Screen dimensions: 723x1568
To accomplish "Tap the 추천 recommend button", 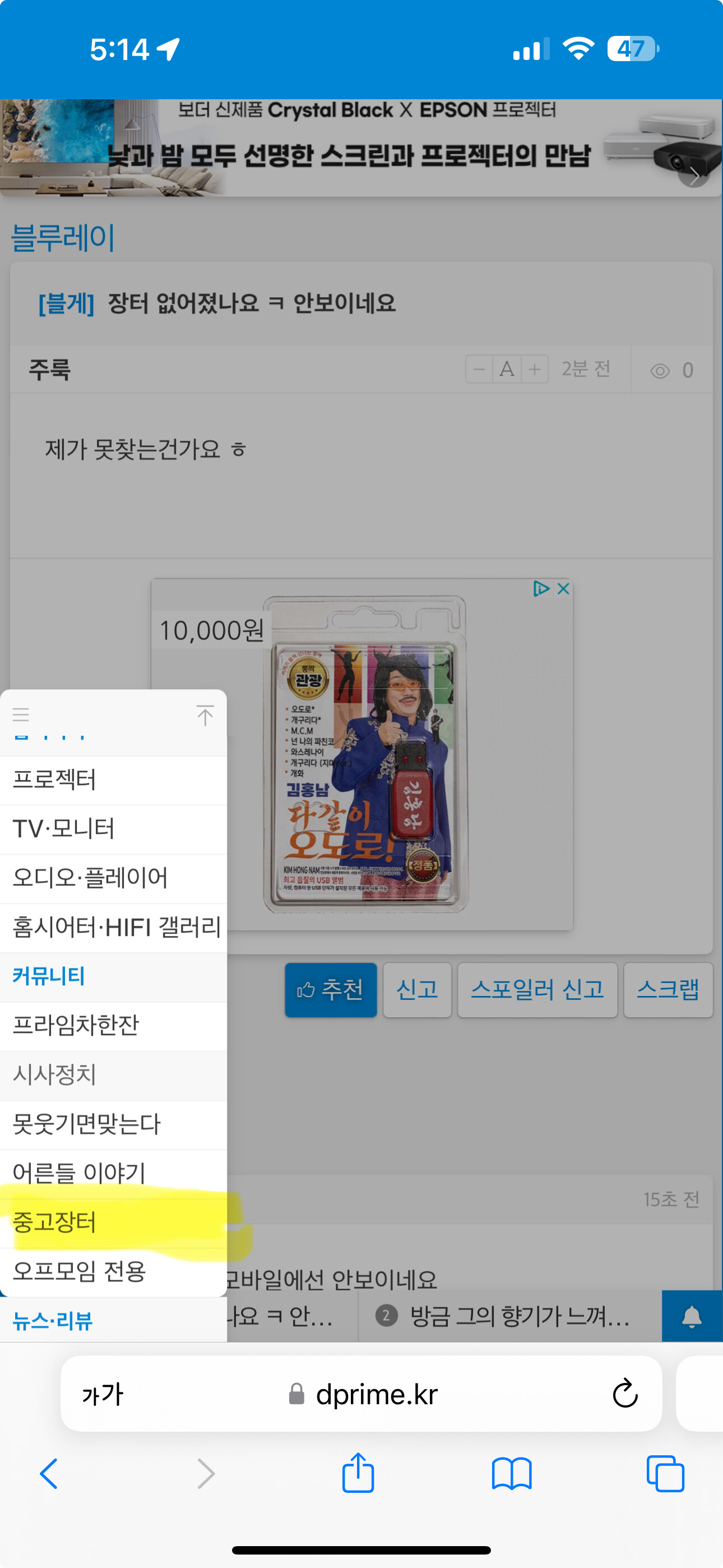I will (331, 990).
